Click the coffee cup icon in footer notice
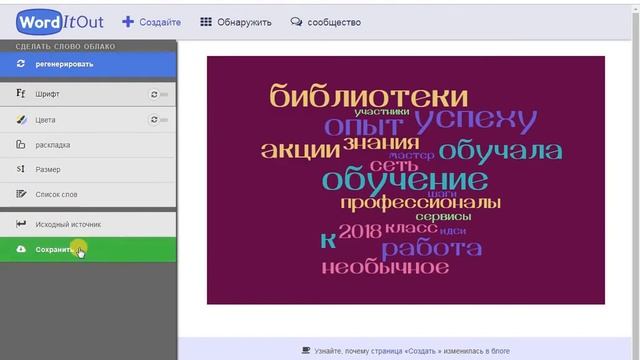Screen dimensions: 640x360 (x=306, y=350)
